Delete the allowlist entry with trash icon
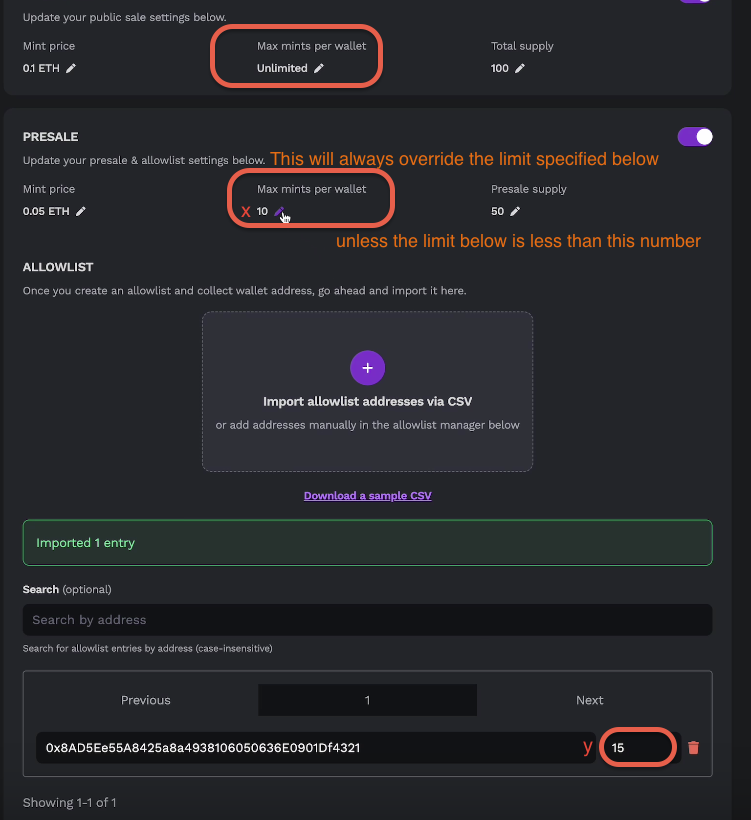 tap(693, 747)
